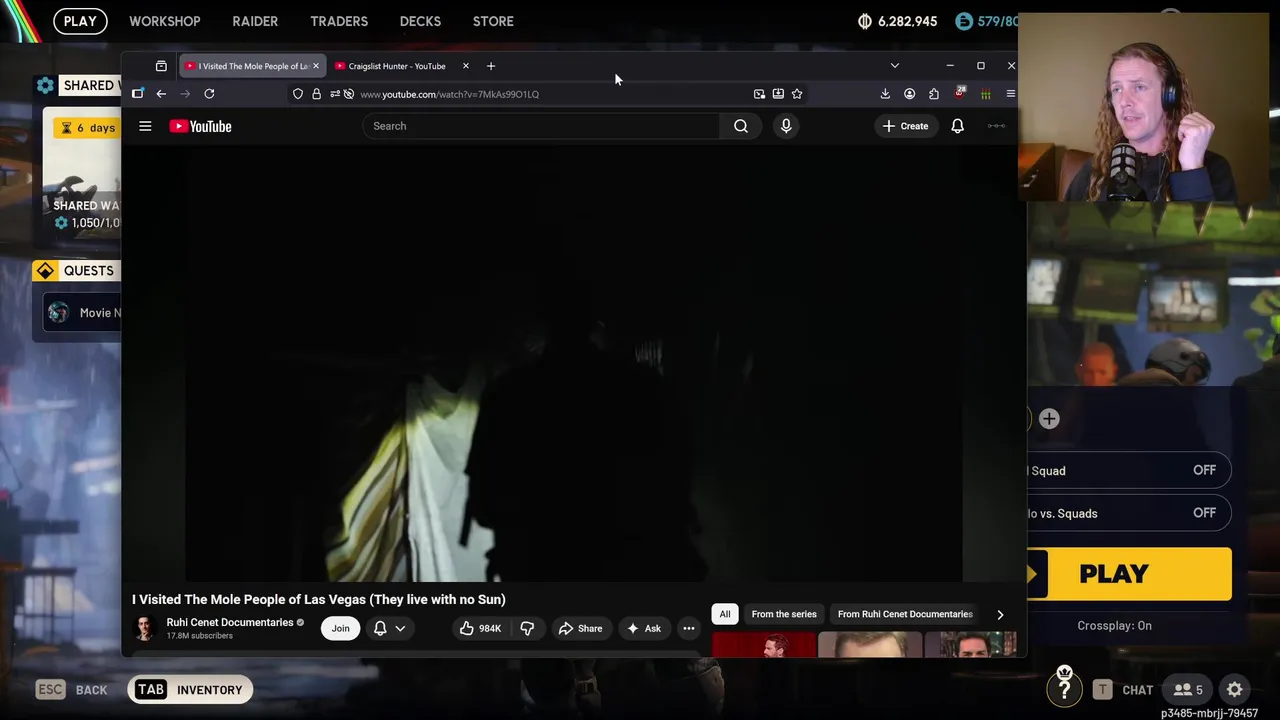Open the WORKSHOP game menu
Viewport: 1280px width, 720px height.
(x=164, y=21)
